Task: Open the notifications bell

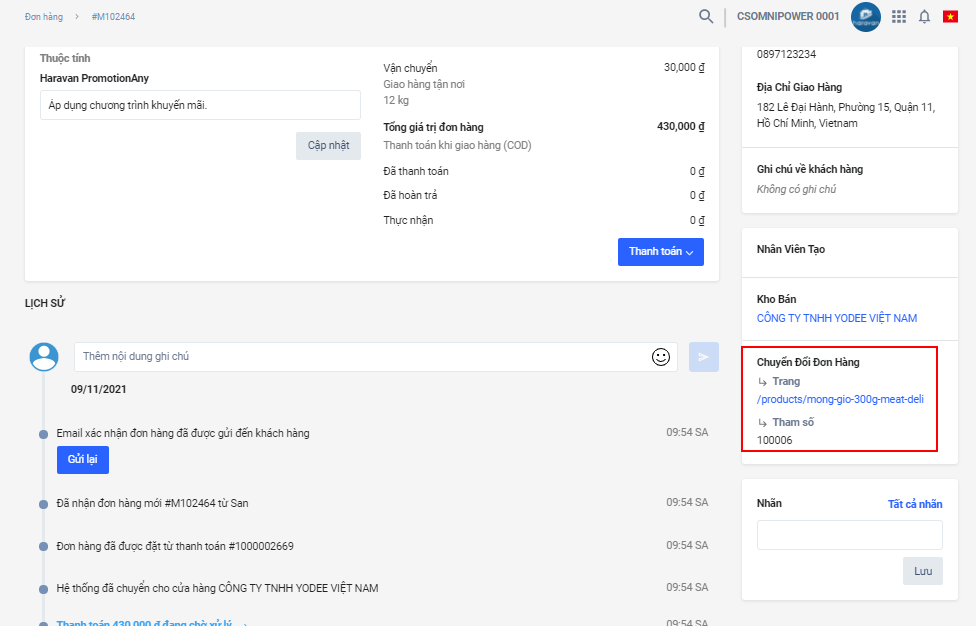Action: (924, 16)
